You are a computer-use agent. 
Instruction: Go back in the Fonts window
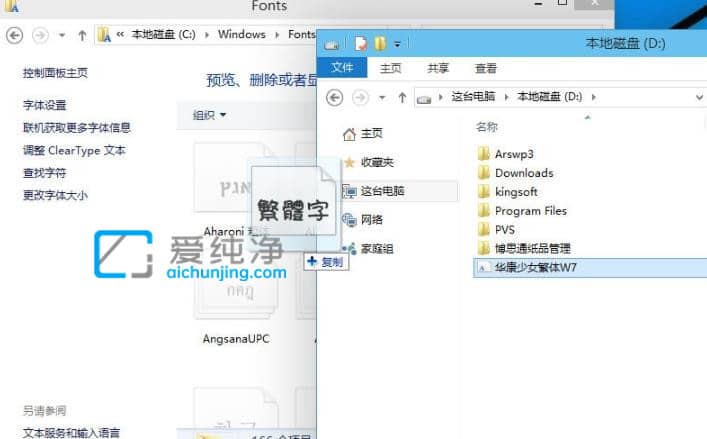pyautogui.click(x=14, y=35)
